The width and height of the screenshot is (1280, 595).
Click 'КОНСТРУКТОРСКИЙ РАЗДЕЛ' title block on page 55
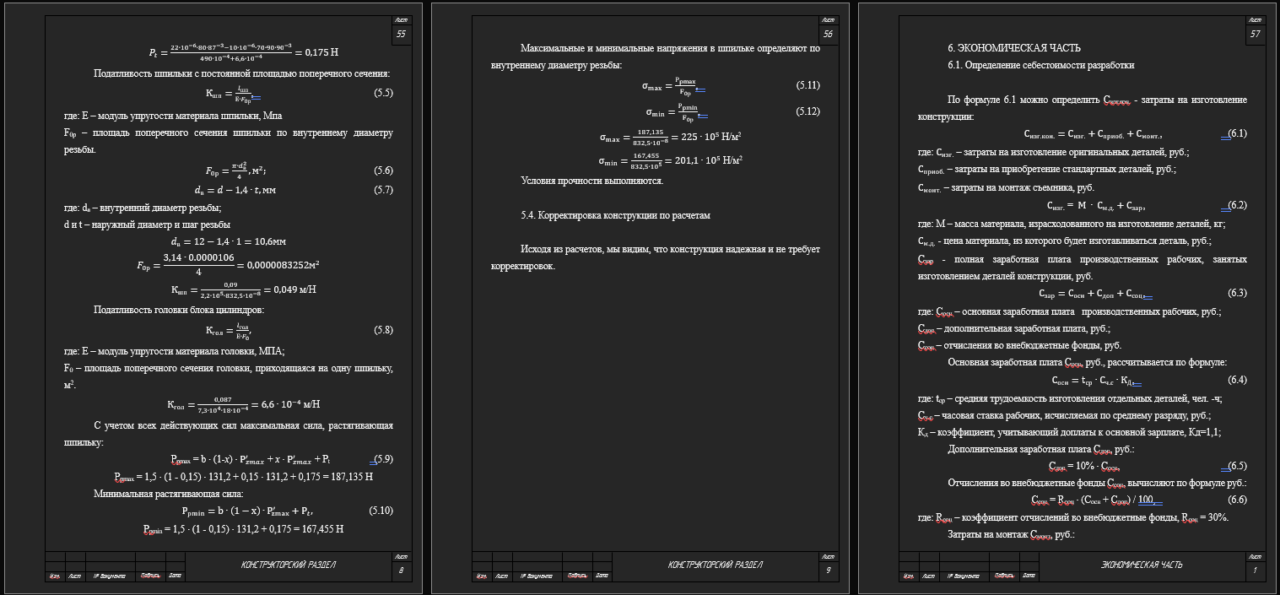pyautogui.click(x=288, y=566)
